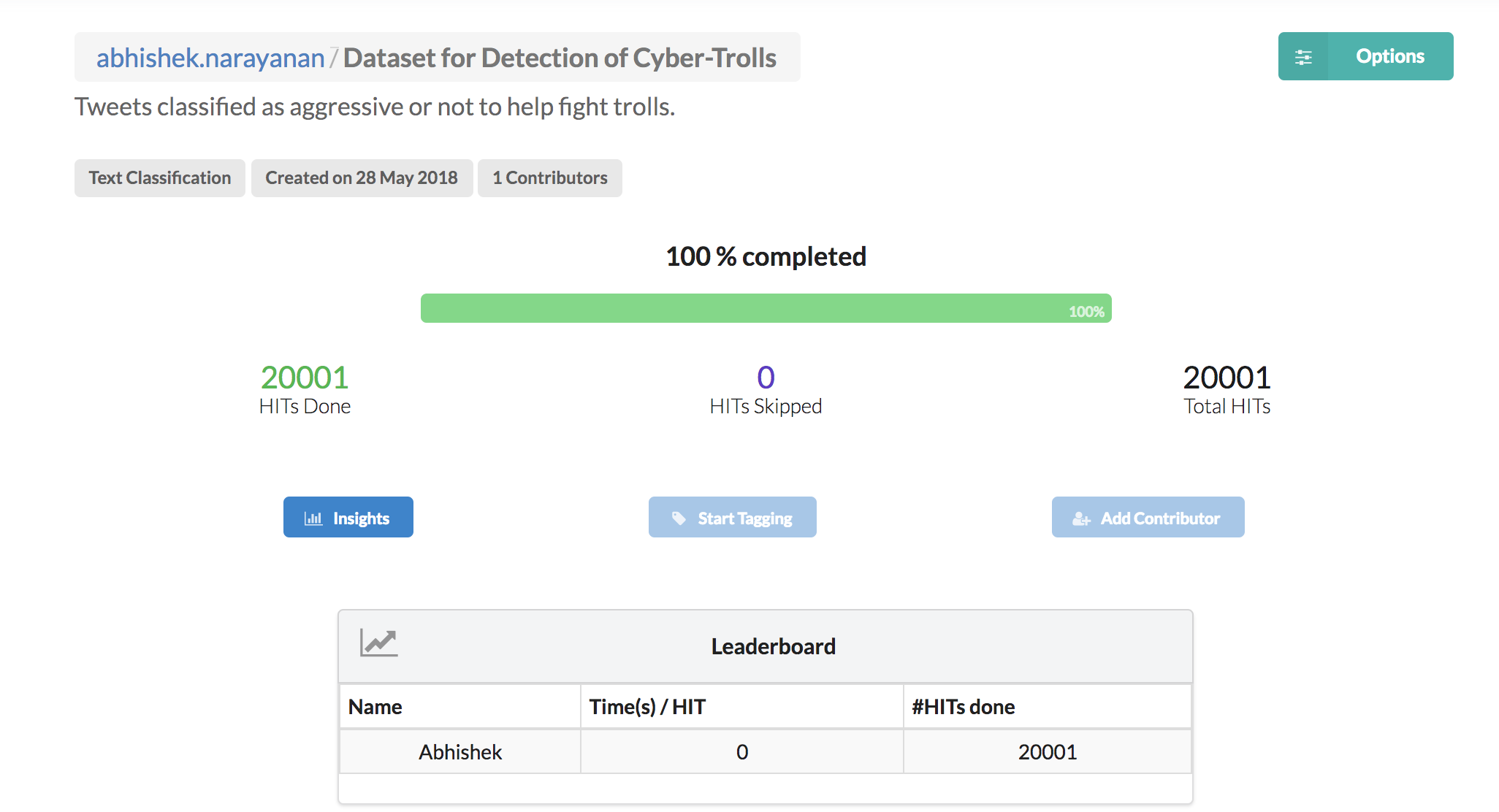The width and height of the screenshot is (1499, 812).
Task: Select the Abhishek row in the leaderboard
Action: point(460,751)
